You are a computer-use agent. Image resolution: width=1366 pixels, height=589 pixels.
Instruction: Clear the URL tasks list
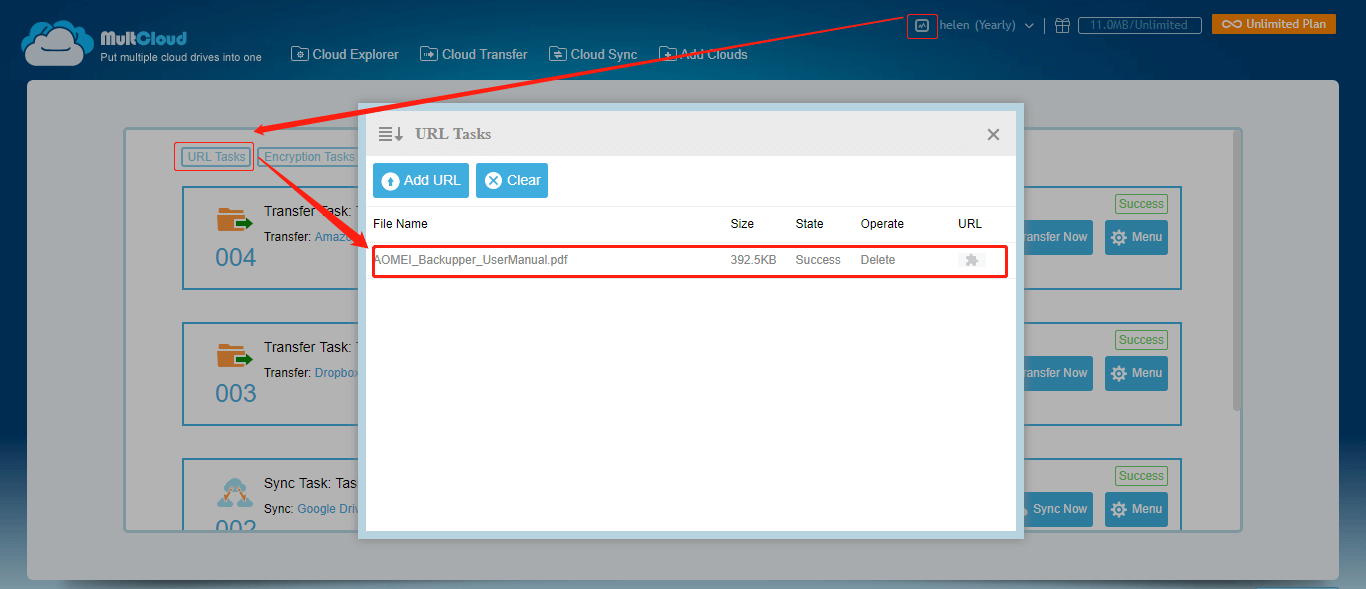512,180
